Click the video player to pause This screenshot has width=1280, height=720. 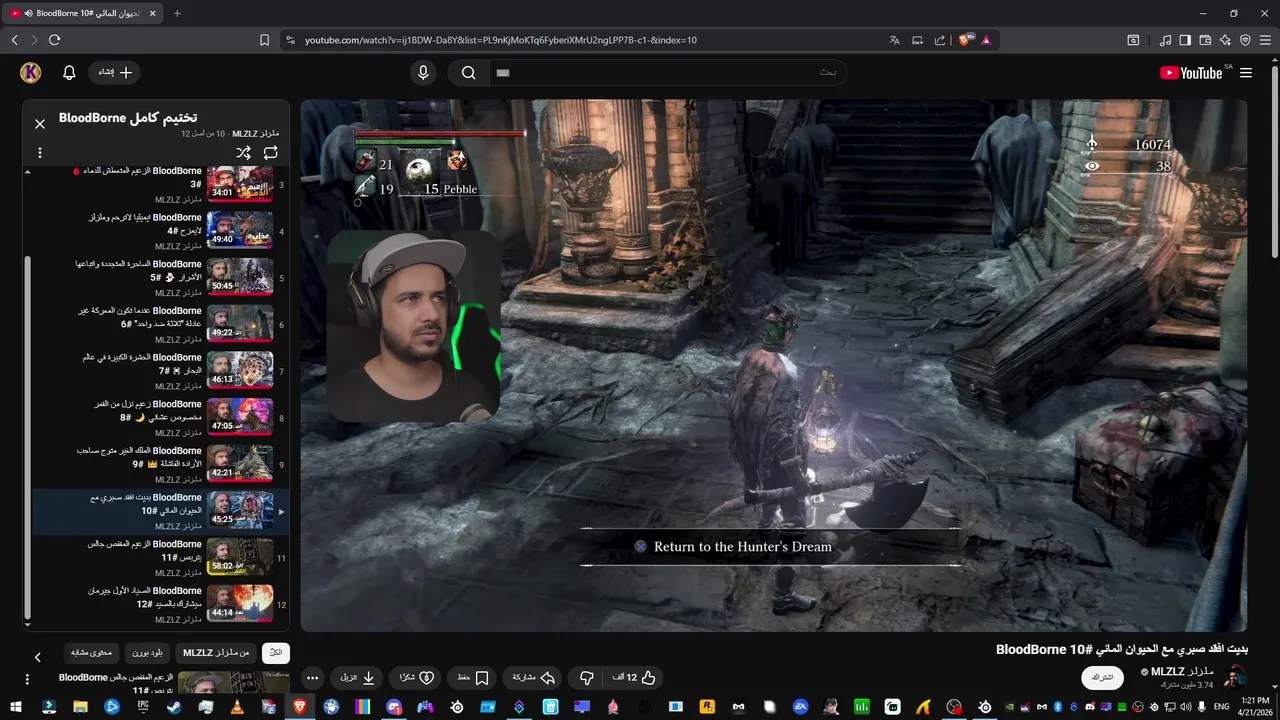pos(773,365)
